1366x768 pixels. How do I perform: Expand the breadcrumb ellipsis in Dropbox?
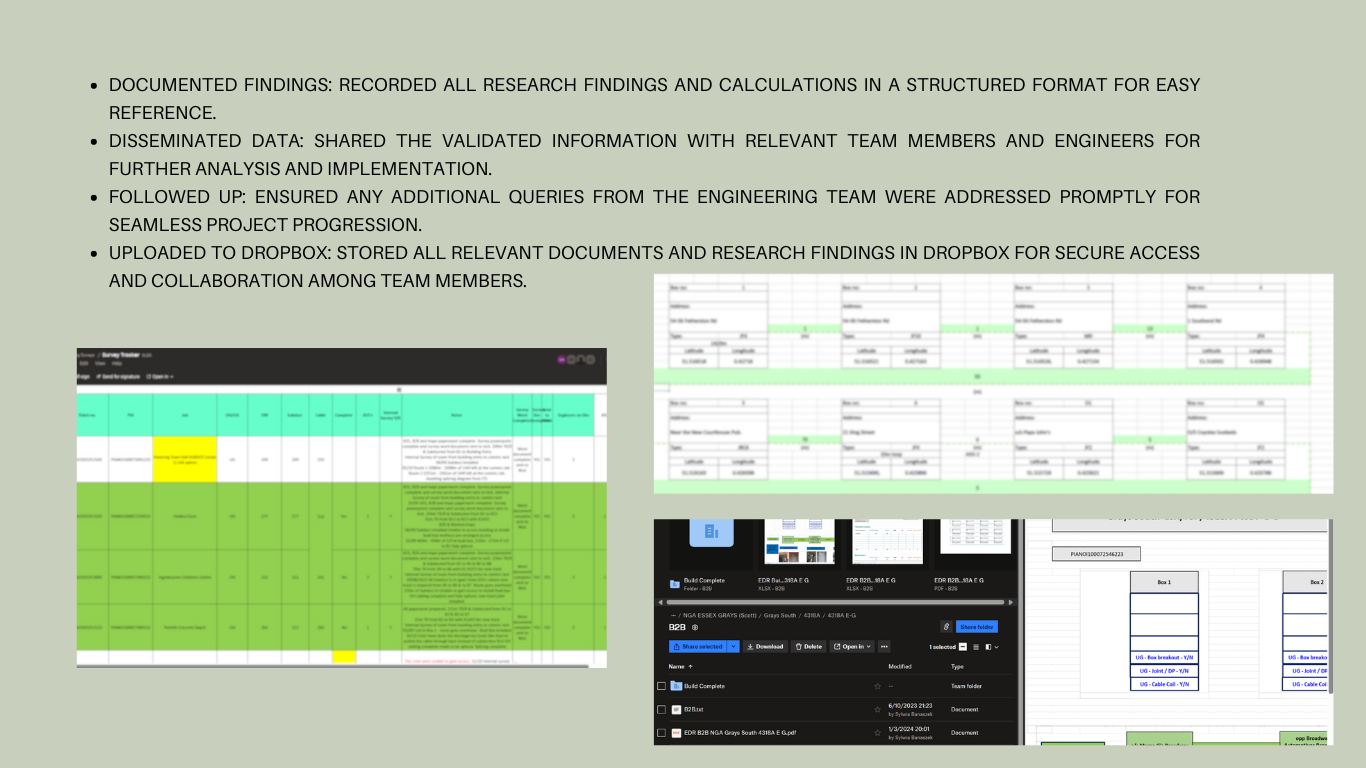(x=673, y=613)
